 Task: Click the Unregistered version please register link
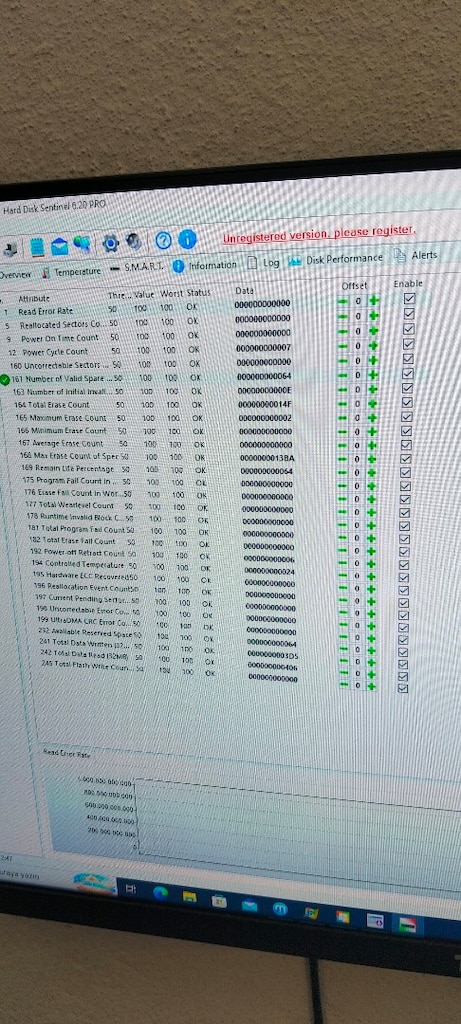coord(319,234)
